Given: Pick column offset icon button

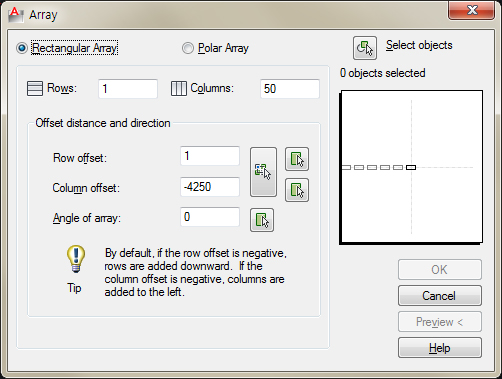Looking at the screenshot, I should (x=297, y=190).
